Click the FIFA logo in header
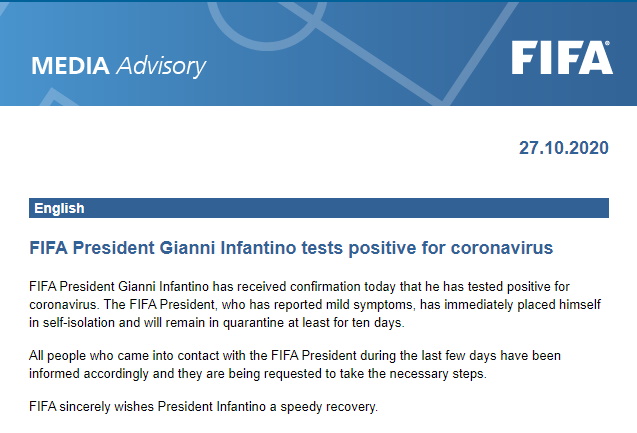Screen dimensions: 637x433 (562, 58)
